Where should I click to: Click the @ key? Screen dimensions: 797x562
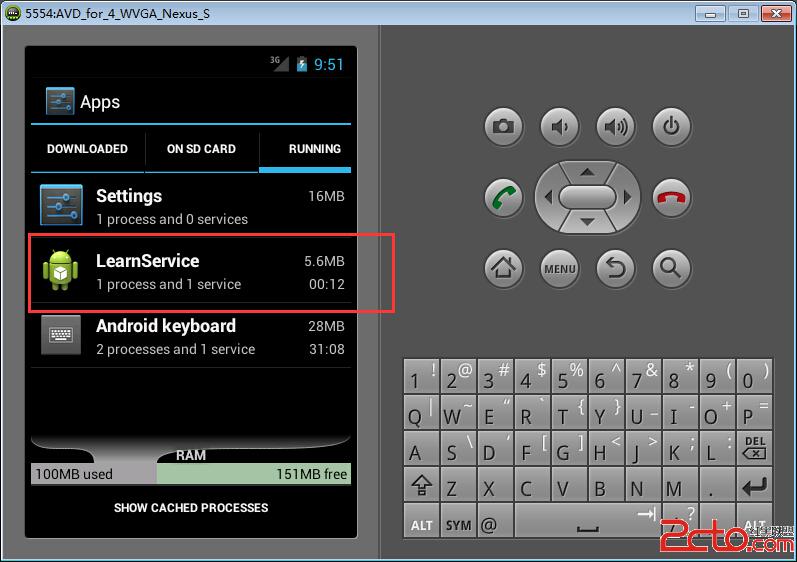[495, 521]
